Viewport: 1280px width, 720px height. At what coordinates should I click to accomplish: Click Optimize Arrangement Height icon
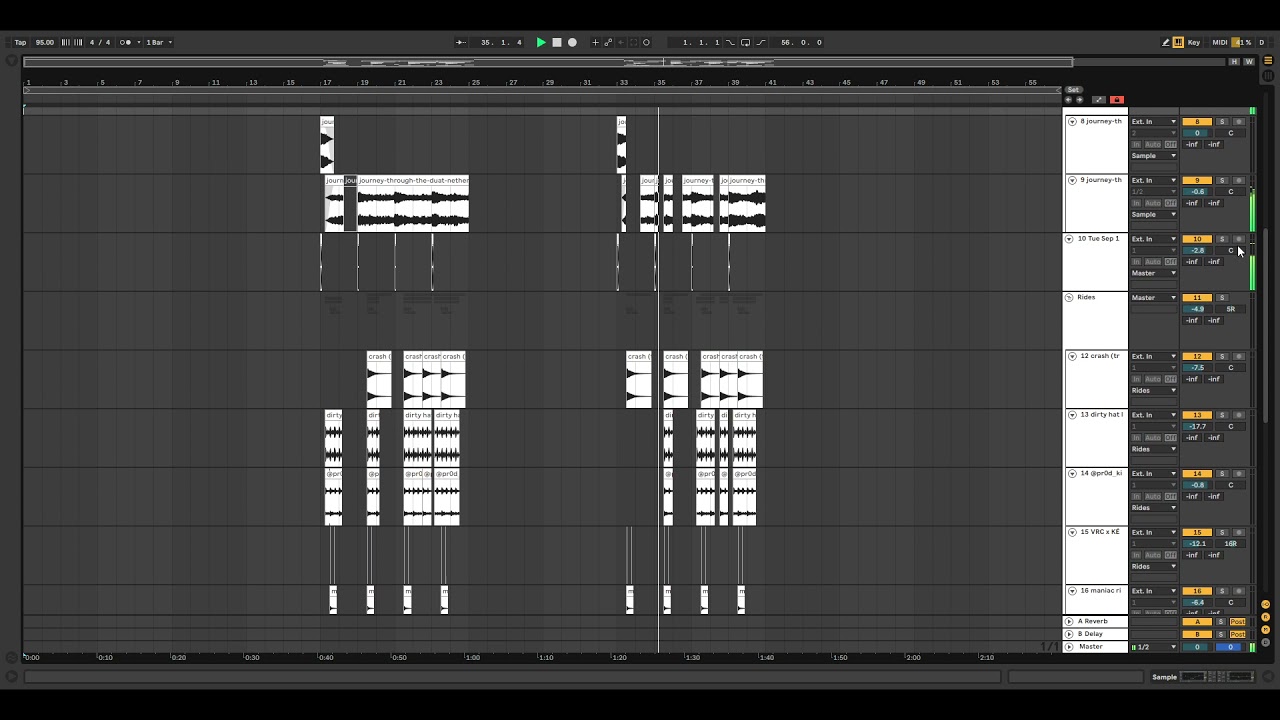coord(1099,100)
